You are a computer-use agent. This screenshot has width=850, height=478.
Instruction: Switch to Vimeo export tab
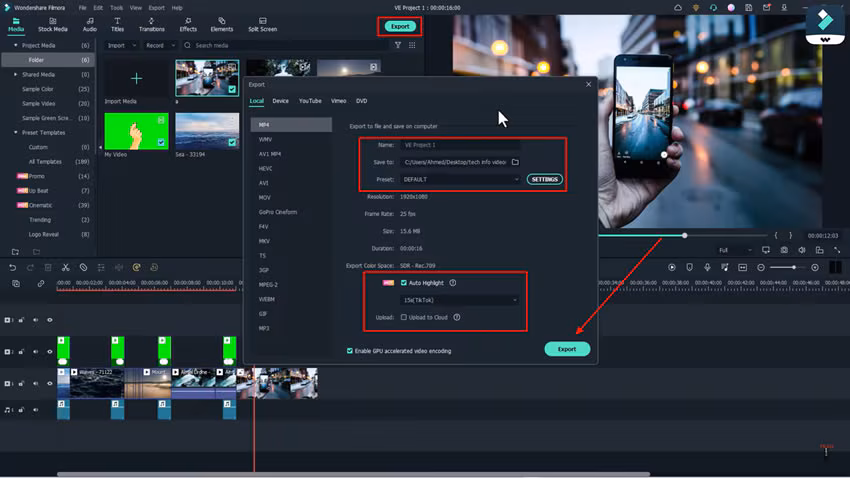point(338,101)
